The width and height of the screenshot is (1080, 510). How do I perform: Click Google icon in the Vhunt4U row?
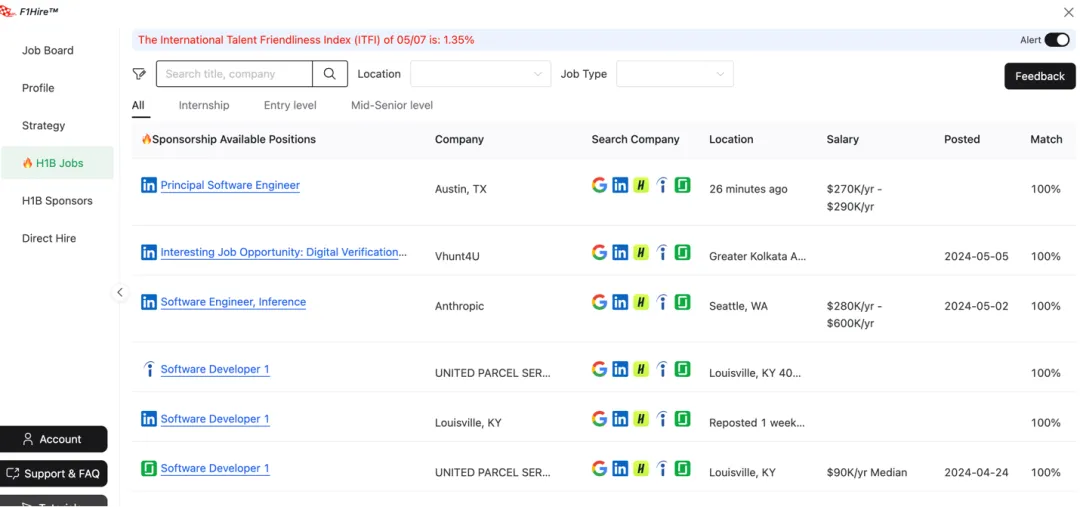[x=599, y=252]
